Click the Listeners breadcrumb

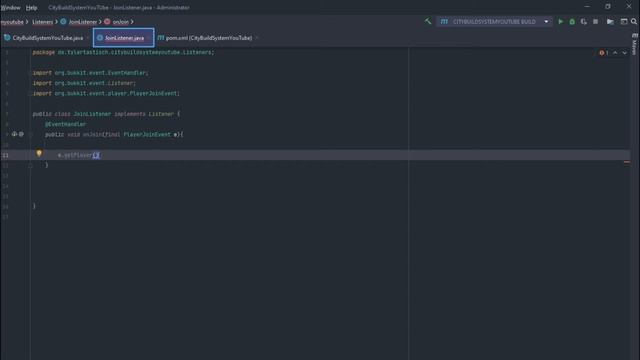point(42,22)
